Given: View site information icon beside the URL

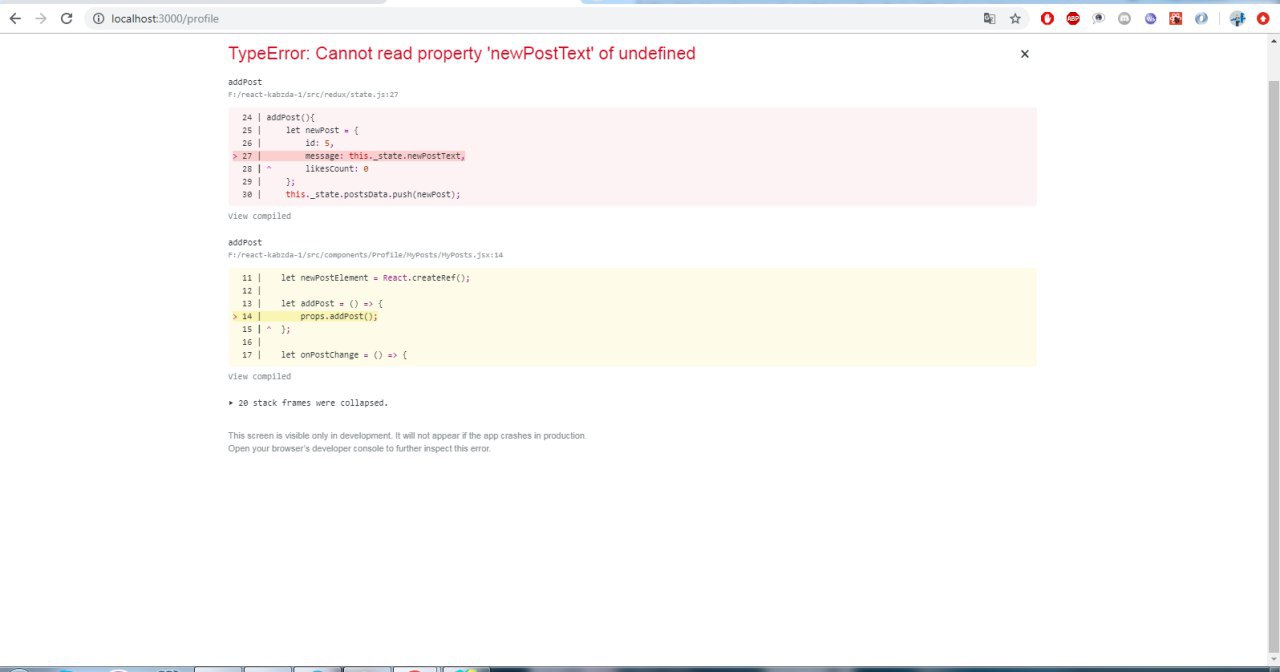Looking at the screenshot, I should [99, 18].
